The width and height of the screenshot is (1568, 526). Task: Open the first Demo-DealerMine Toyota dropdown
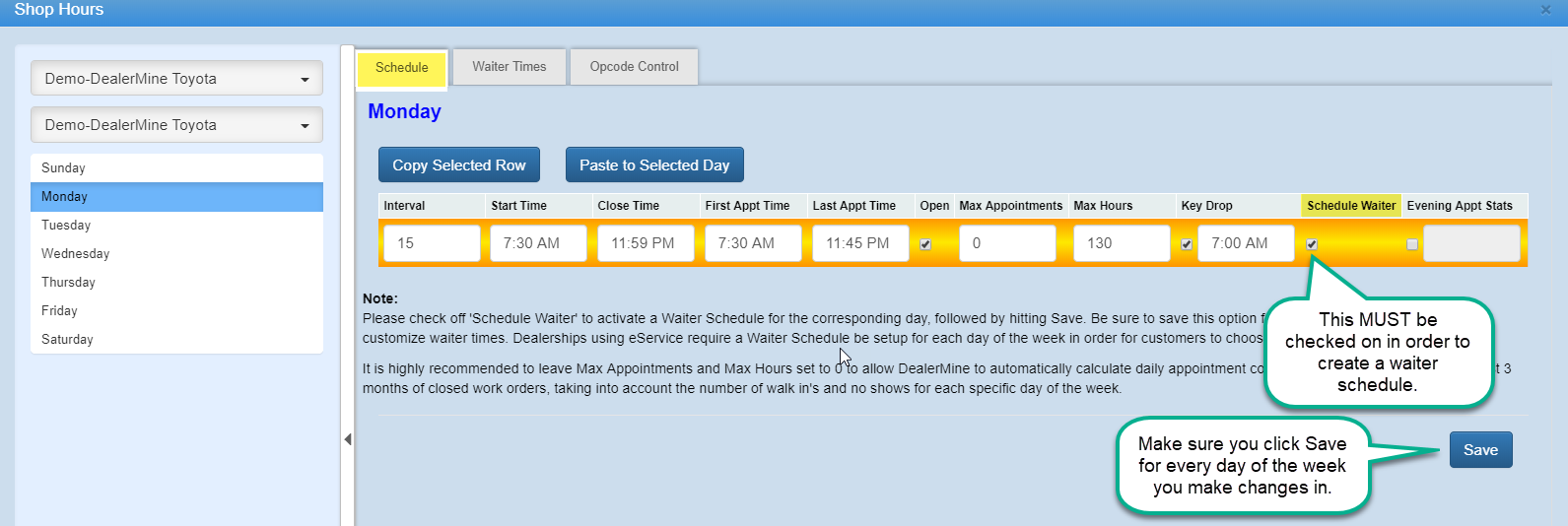(x=176, y=79)
